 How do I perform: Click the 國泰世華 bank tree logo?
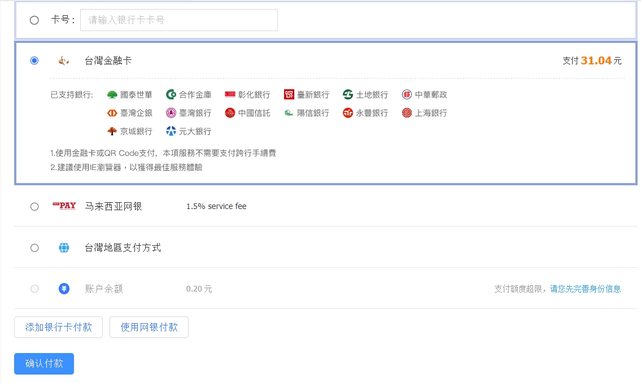[112, 95]
